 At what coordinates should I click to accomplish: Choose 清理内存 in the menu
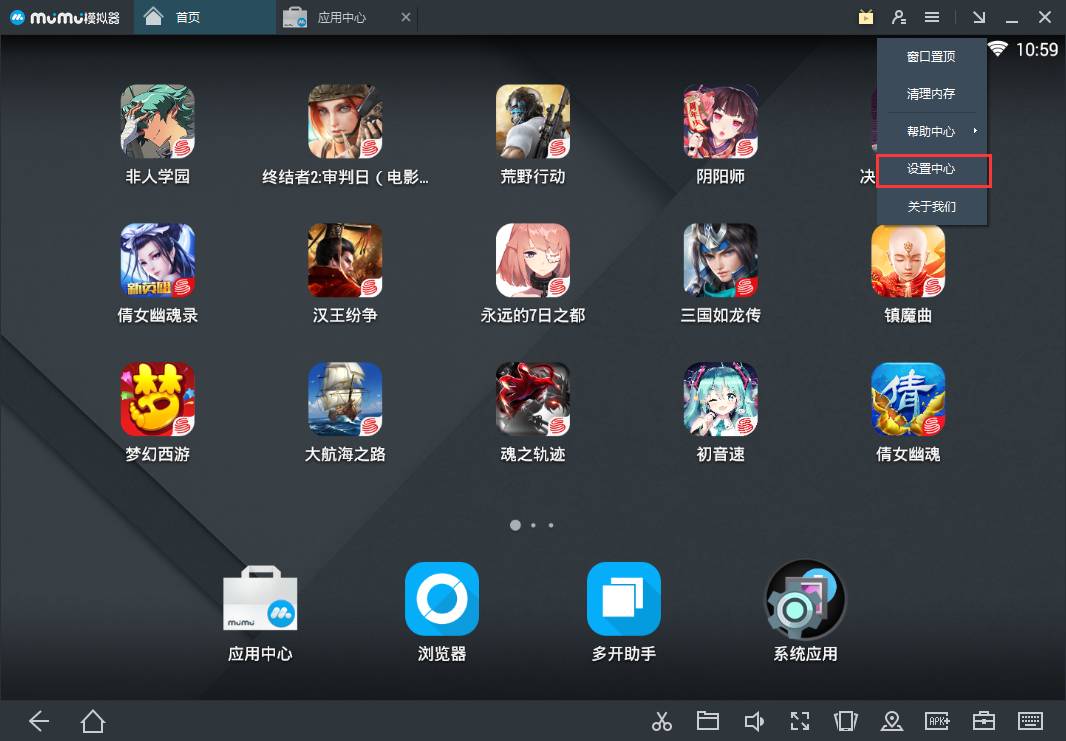pyautogui.click(x=931, y=94)
